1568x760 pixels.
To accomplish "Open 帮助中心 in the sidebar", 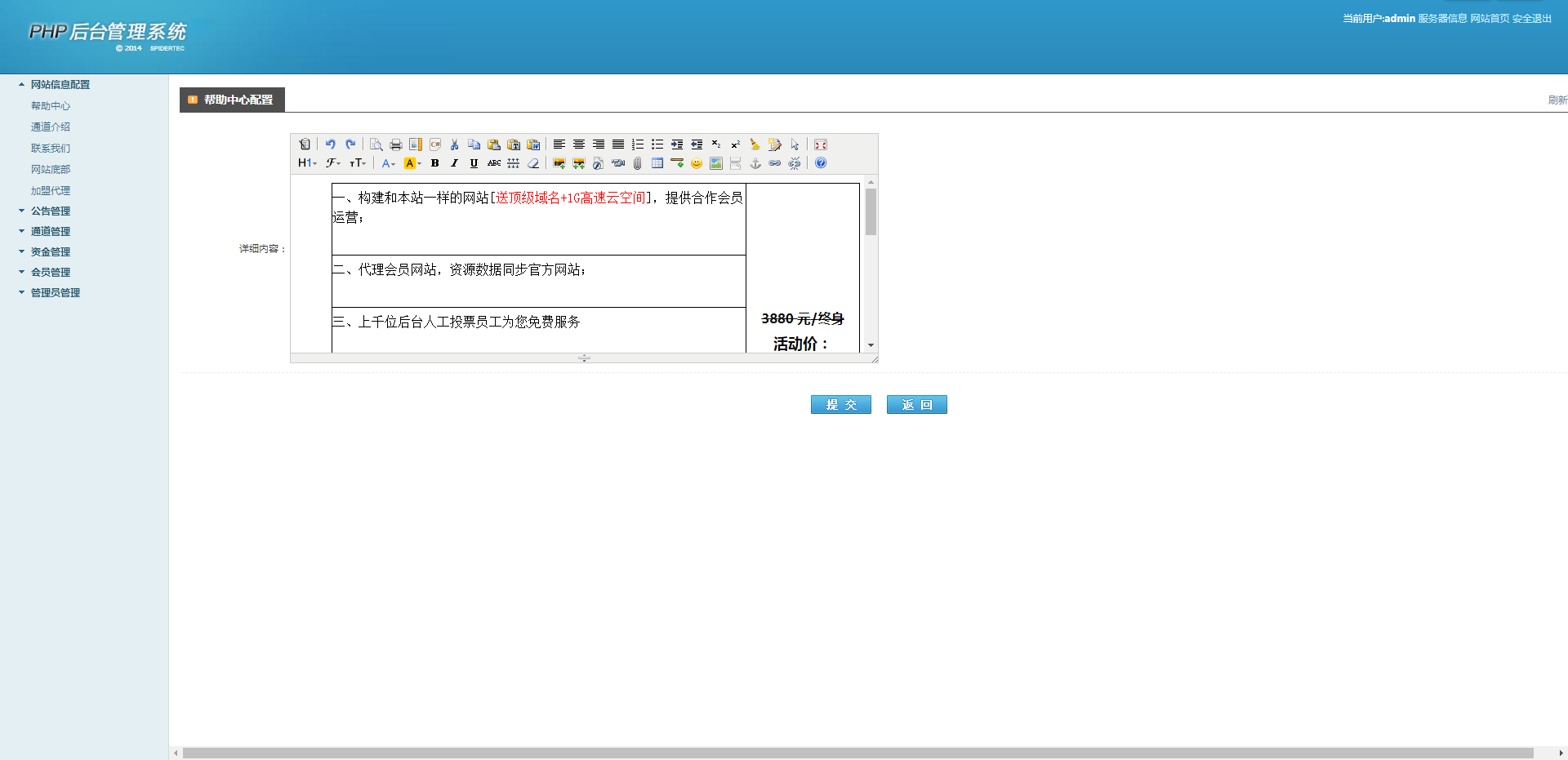I will 51,106.
